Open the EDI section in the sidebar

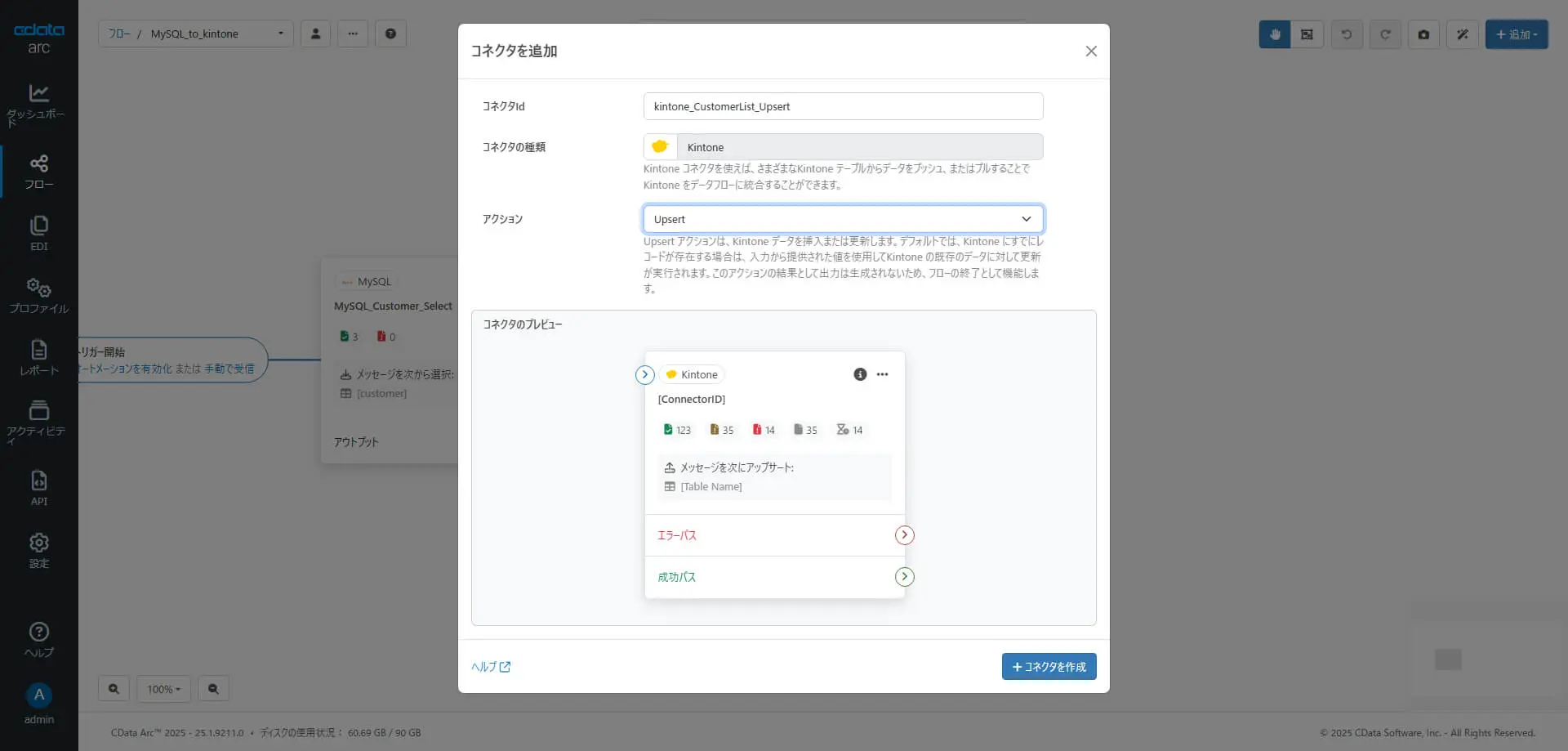click(38, 234)
